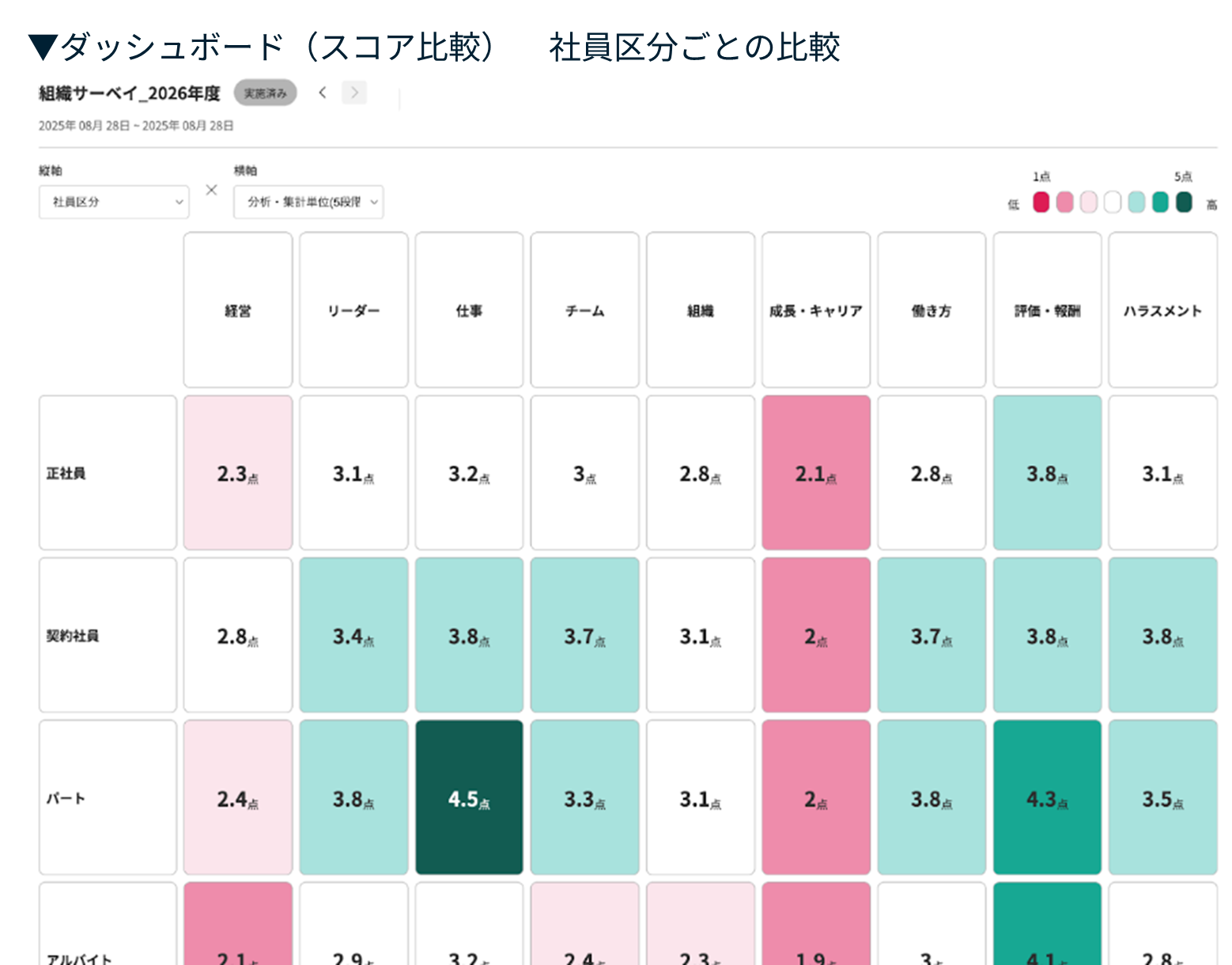Click the パート row header
Image resolution: width=1232 pixels, height=965 pixels.
[108, 797]
